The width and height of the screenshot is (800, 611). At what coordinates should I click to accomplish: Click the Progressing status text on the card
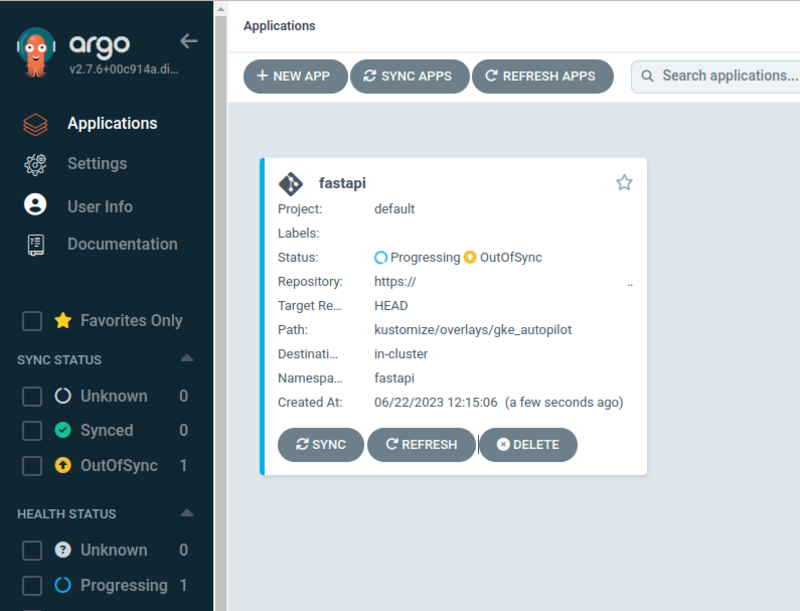(x=425, y=258)
